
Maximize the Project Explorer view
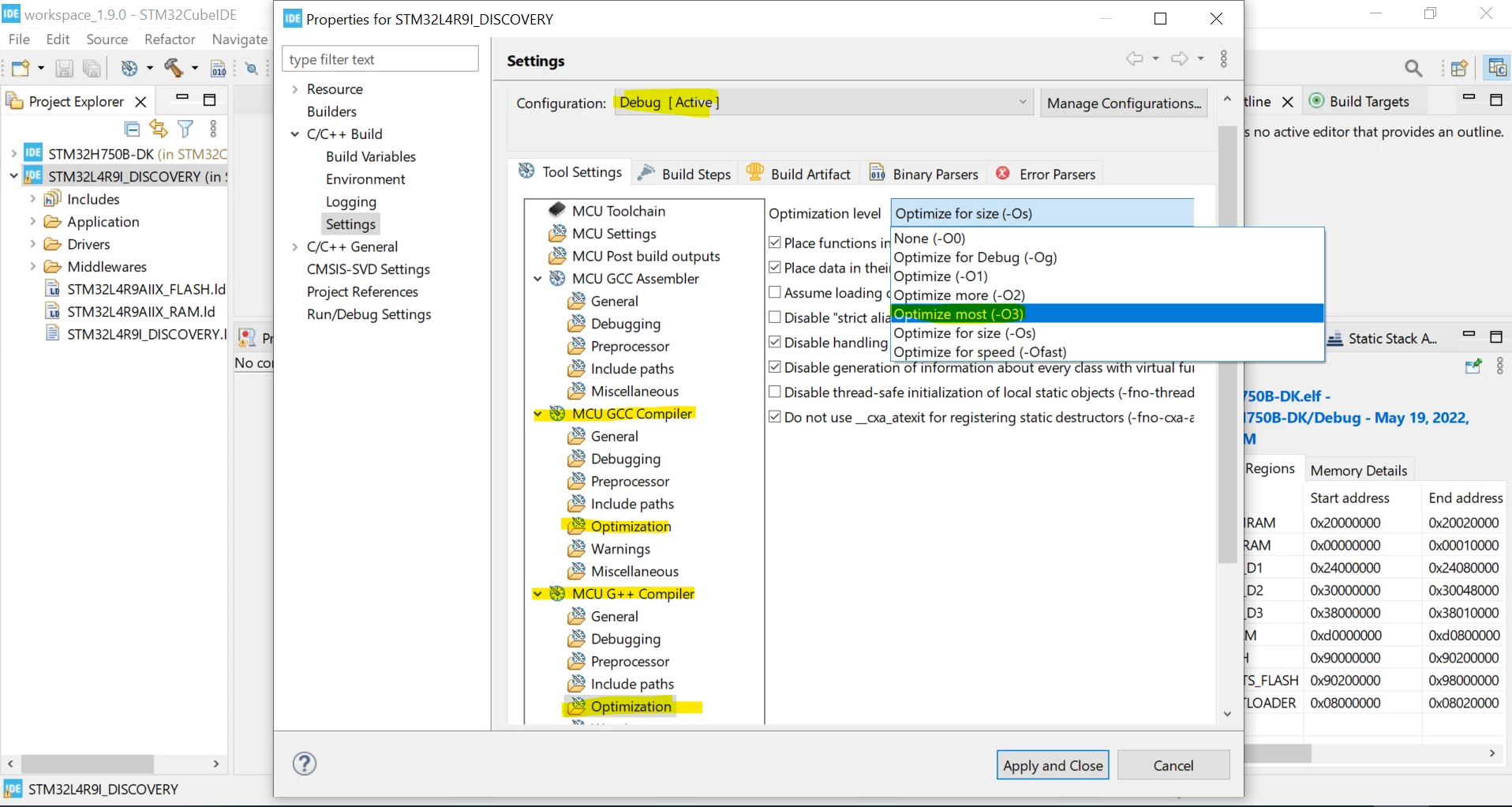(210, 99)
